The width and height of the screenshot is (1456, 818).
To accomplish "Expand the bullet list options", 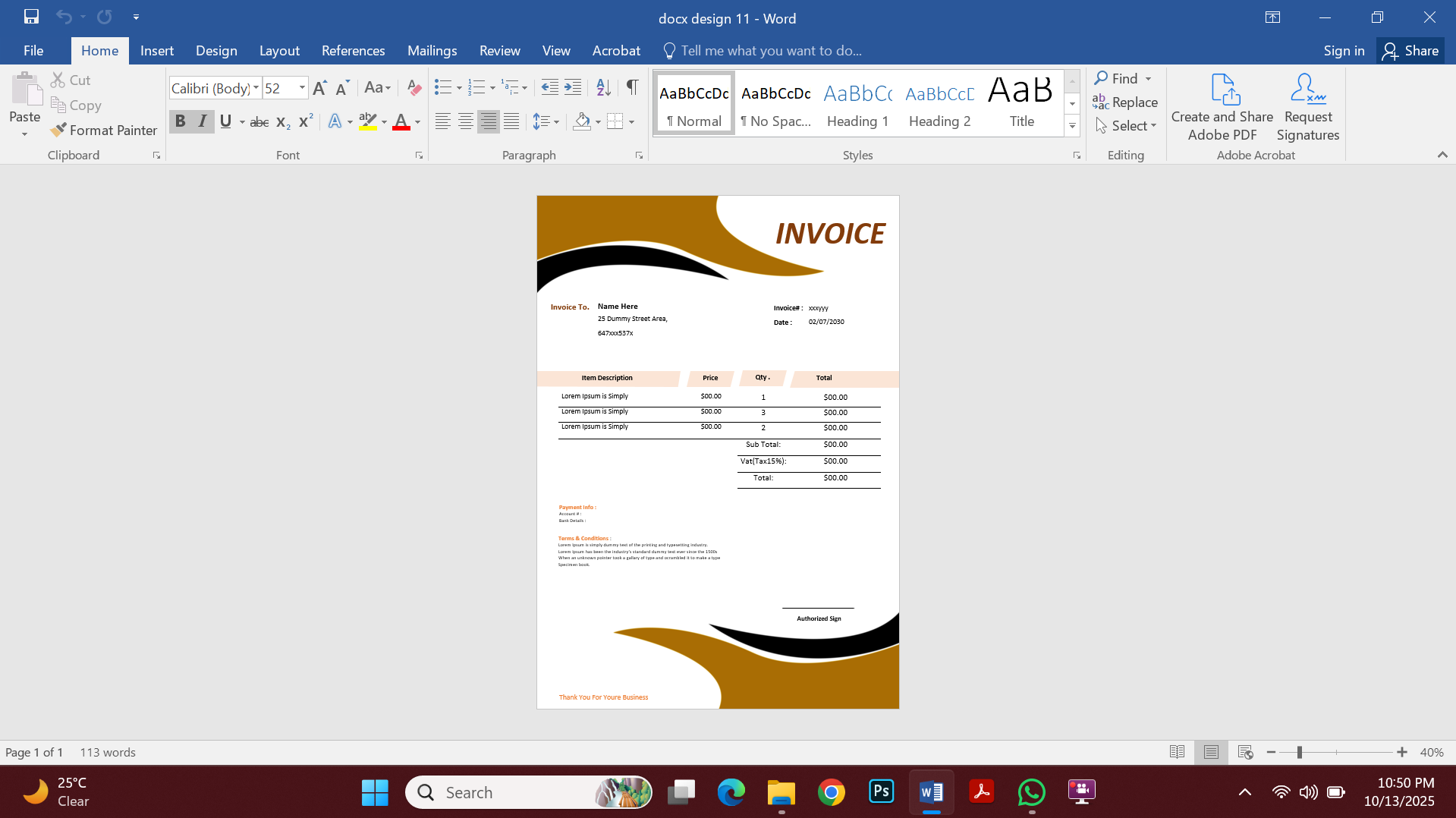I will [x=458, y=87].
